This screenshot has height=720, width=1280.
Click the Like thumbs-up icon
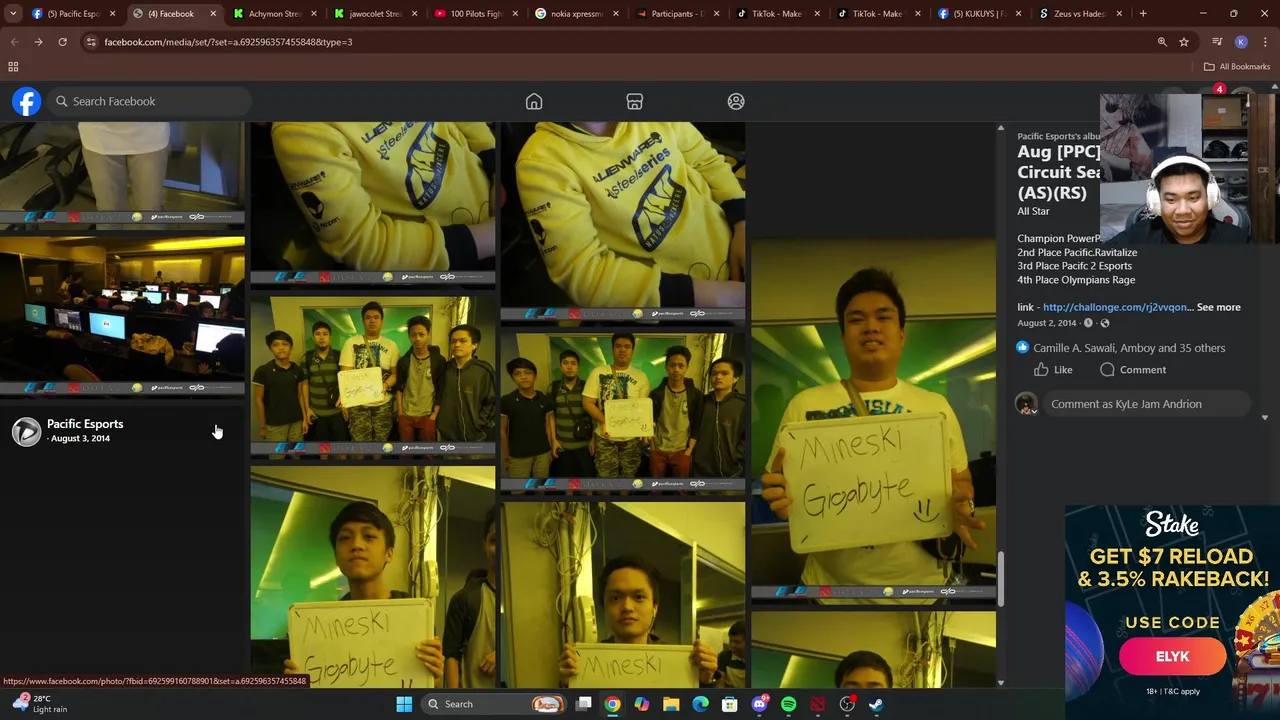(1041, 370)
